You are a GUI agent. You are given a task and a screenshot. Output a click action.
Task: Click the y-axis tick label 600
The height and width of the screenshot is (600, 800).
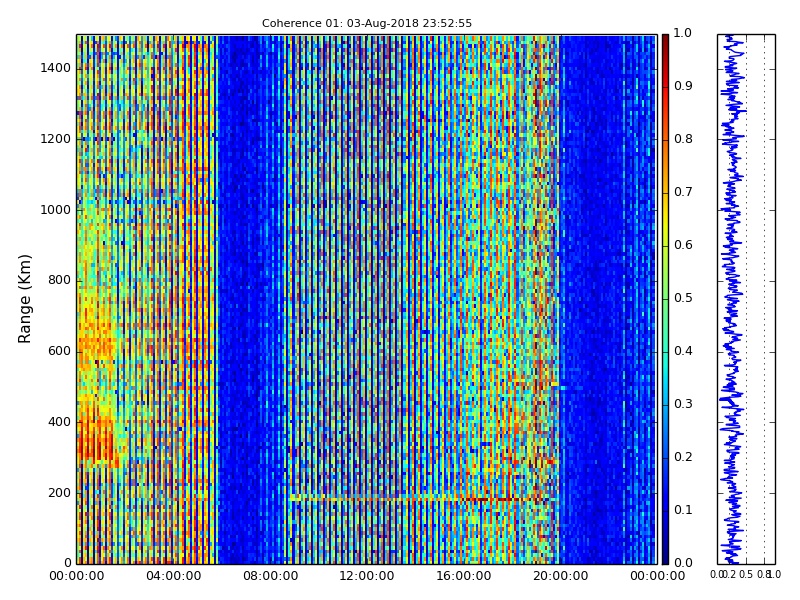click(x=59, y=351)
